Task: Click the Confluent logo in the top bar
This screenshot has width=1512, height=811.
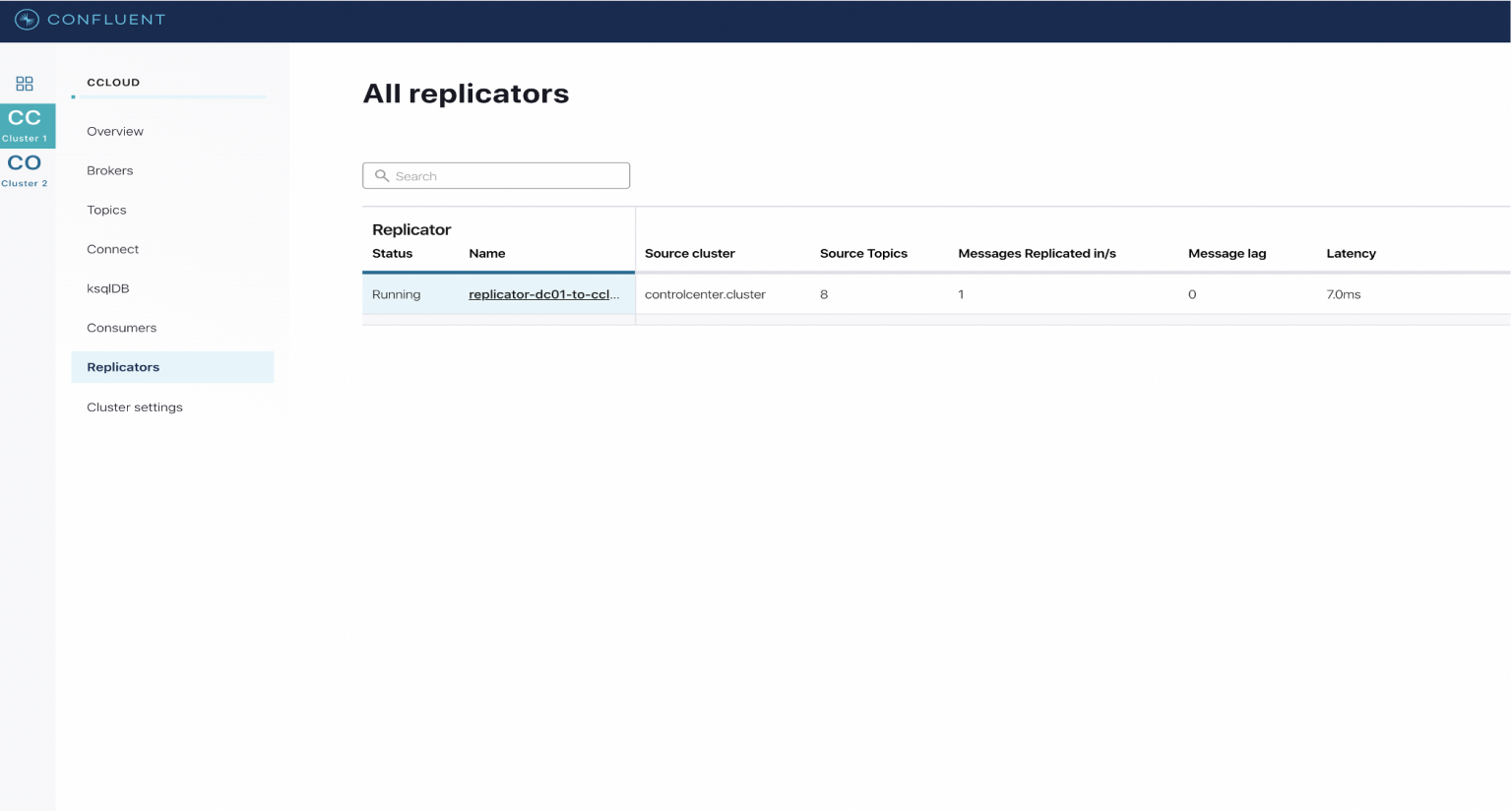Action: (x=89, y=19)
